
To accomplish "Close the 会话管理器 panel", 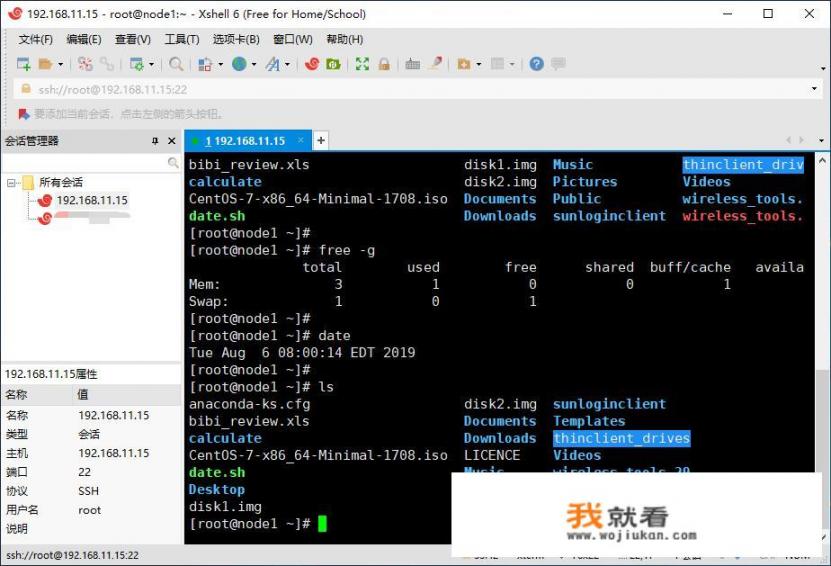I will (x=172, y=141).
